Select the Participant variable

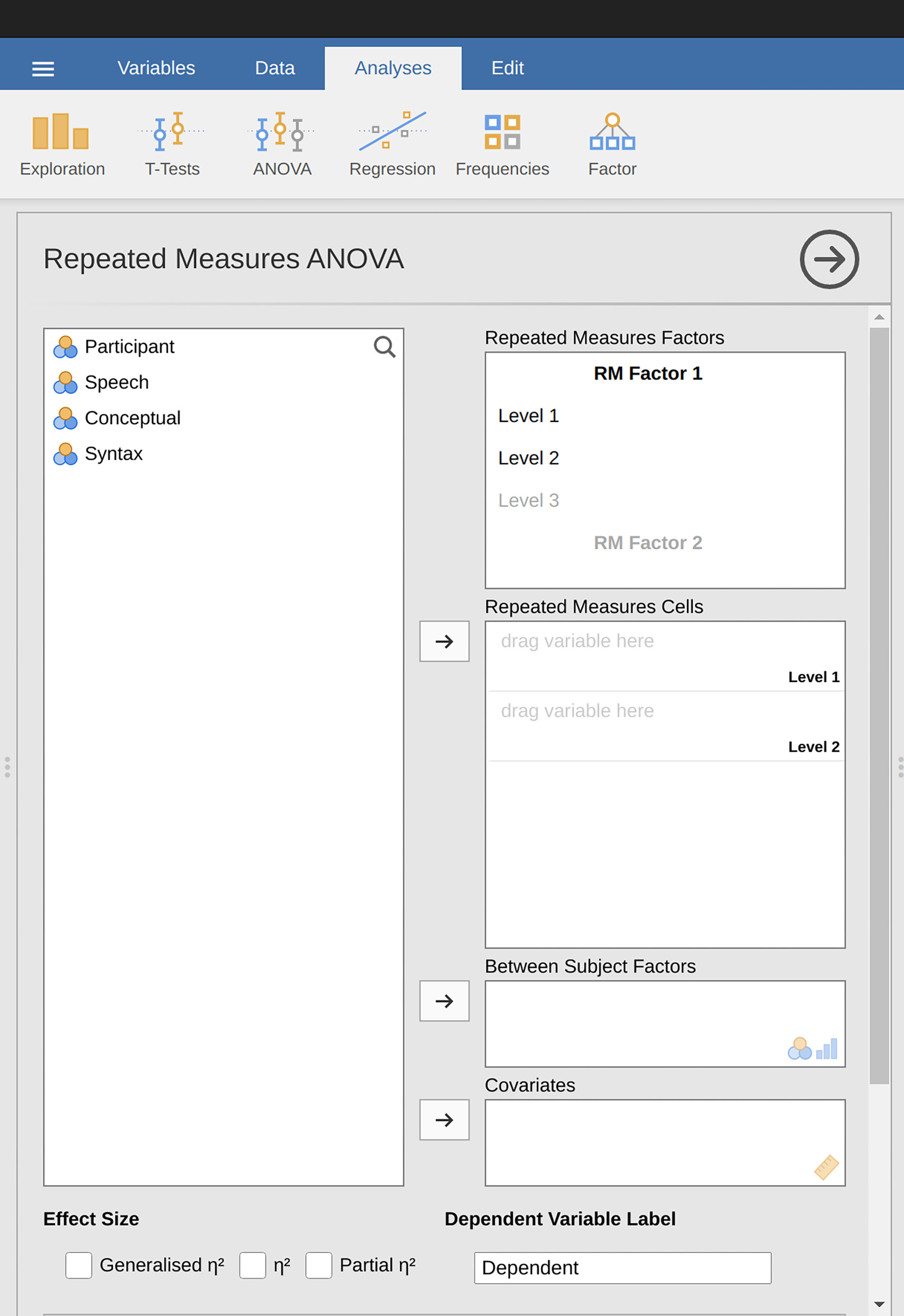(x=129, y=347)
